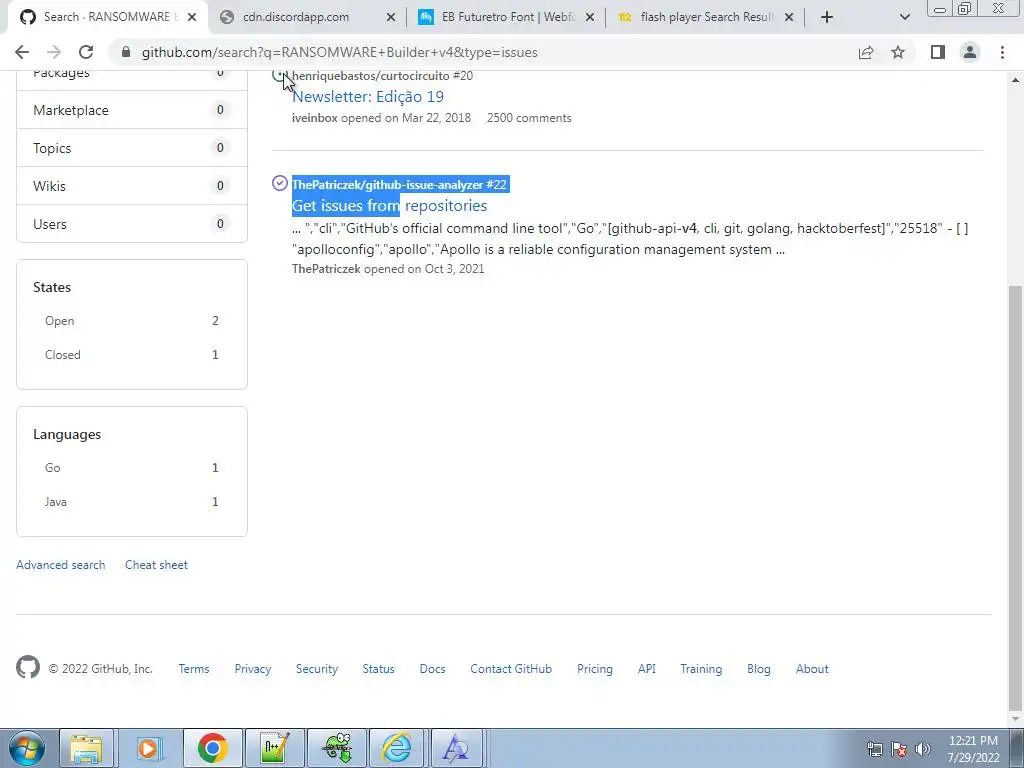Close the cdn.discordapp.com tab
This screenshot has width=1024, height=768.
click(x=391, y=17)
